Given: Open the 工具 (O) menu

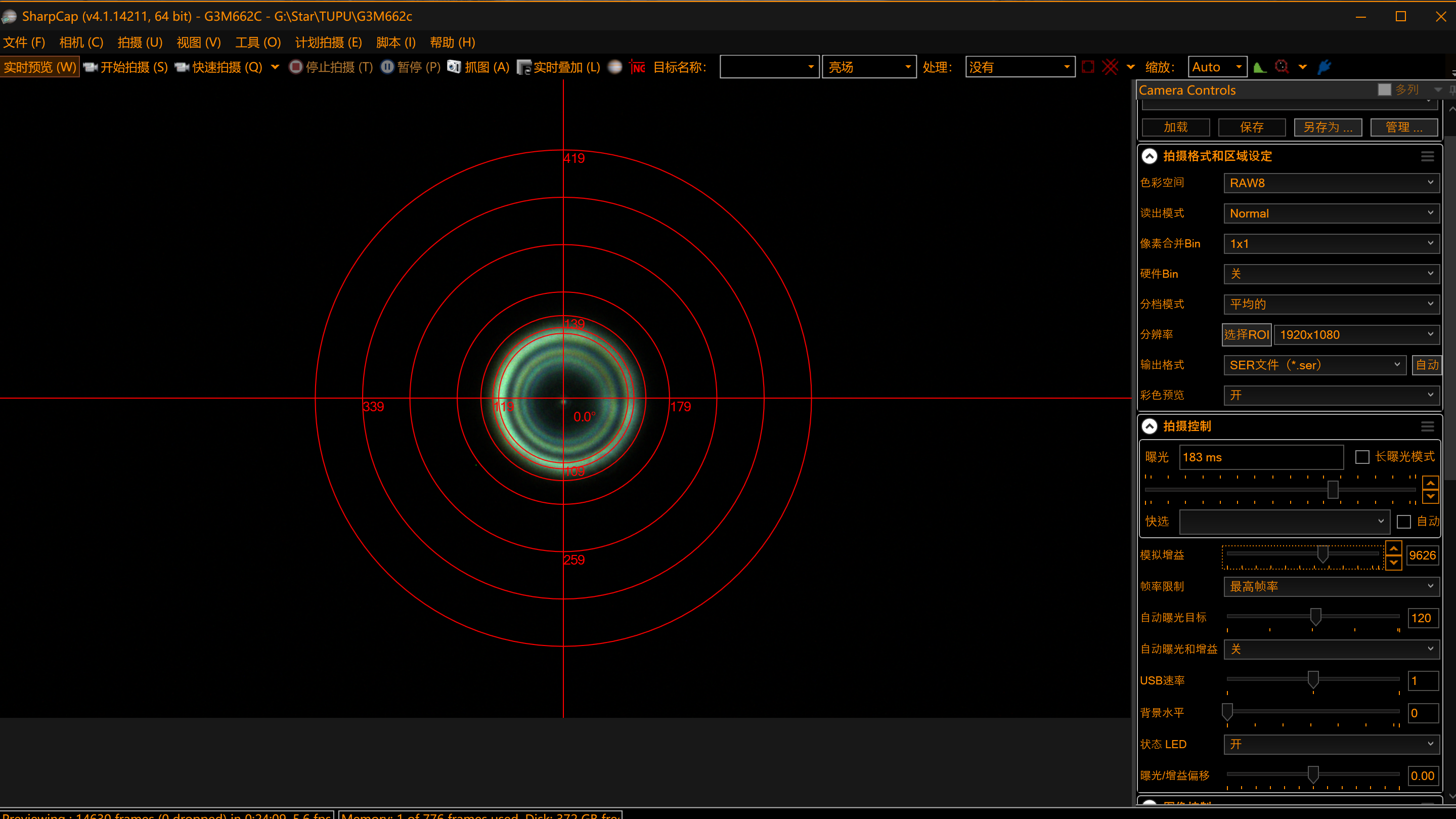Looking at the screenshot, I should 258,42.
